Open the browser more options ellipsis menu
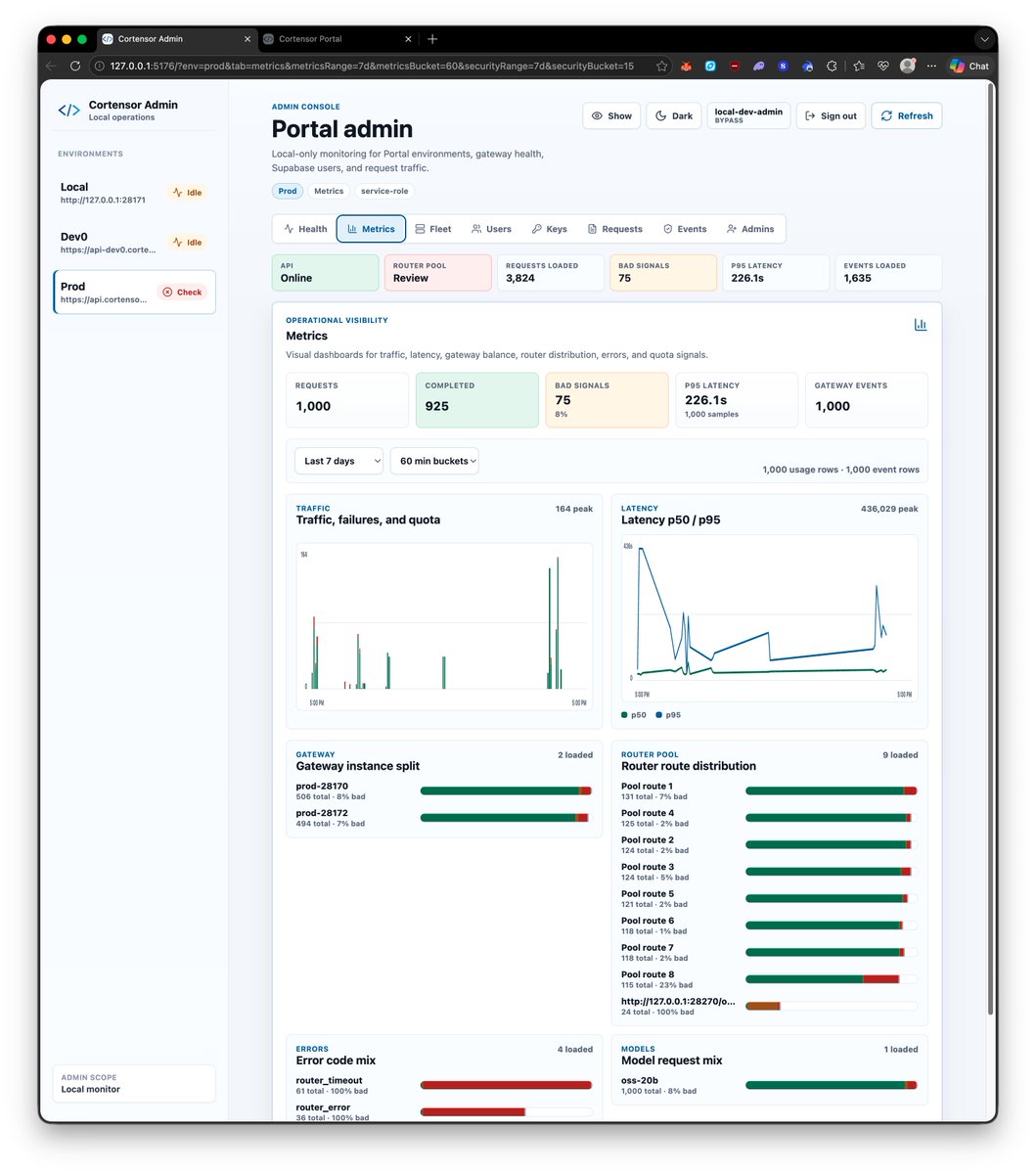Screen dimensions: 1036x1174 (930, 66)
